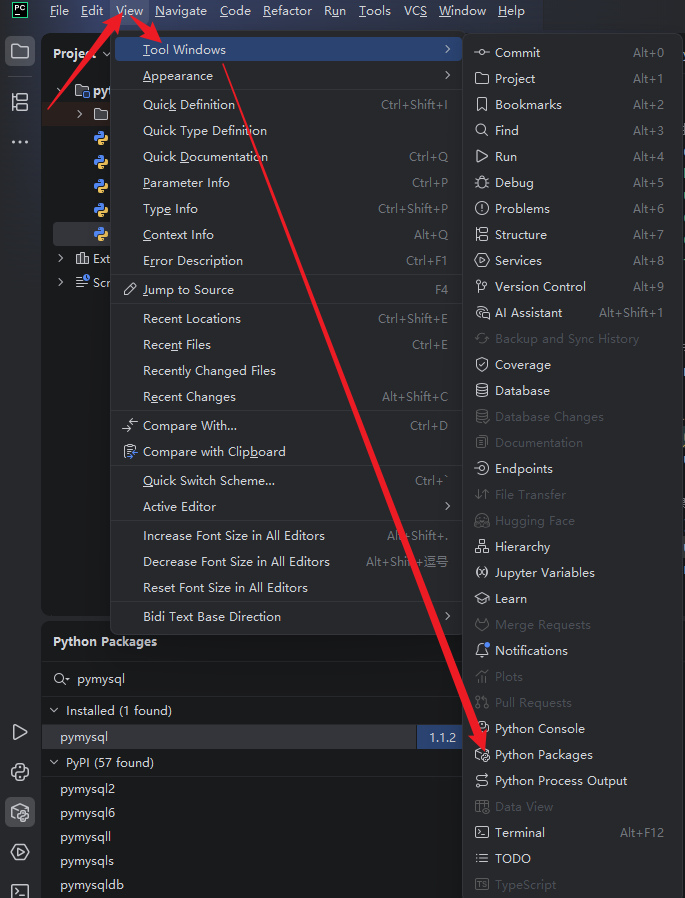Click the Compare With arrows icon
This screenshot has width=685, height=898.
tap(130, 426)
